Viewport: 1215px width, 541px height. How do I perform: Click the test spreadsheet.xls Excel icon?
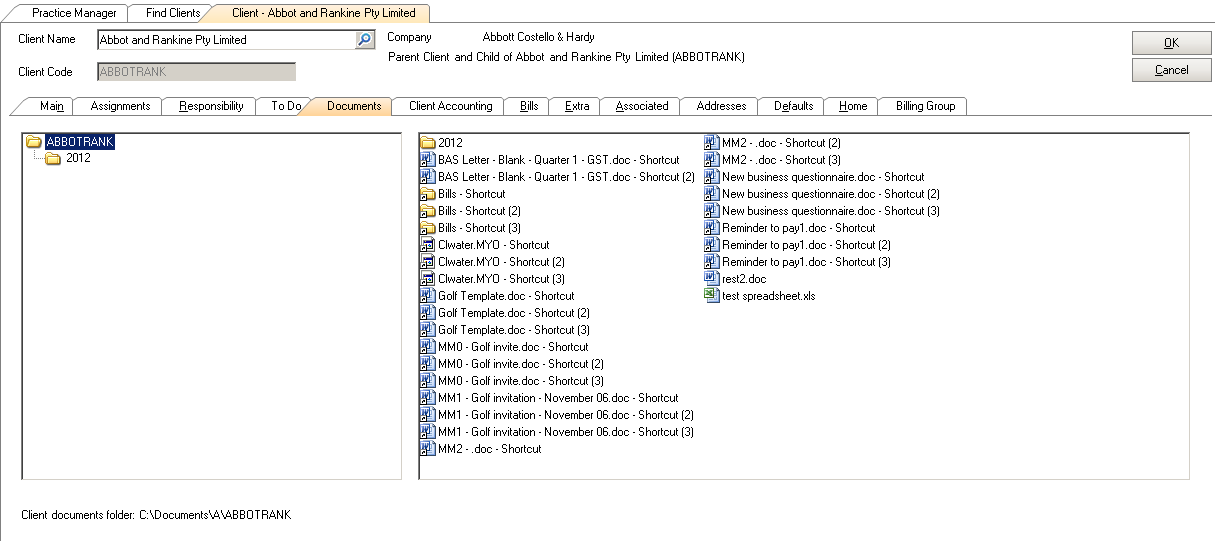tap(711, 296)
